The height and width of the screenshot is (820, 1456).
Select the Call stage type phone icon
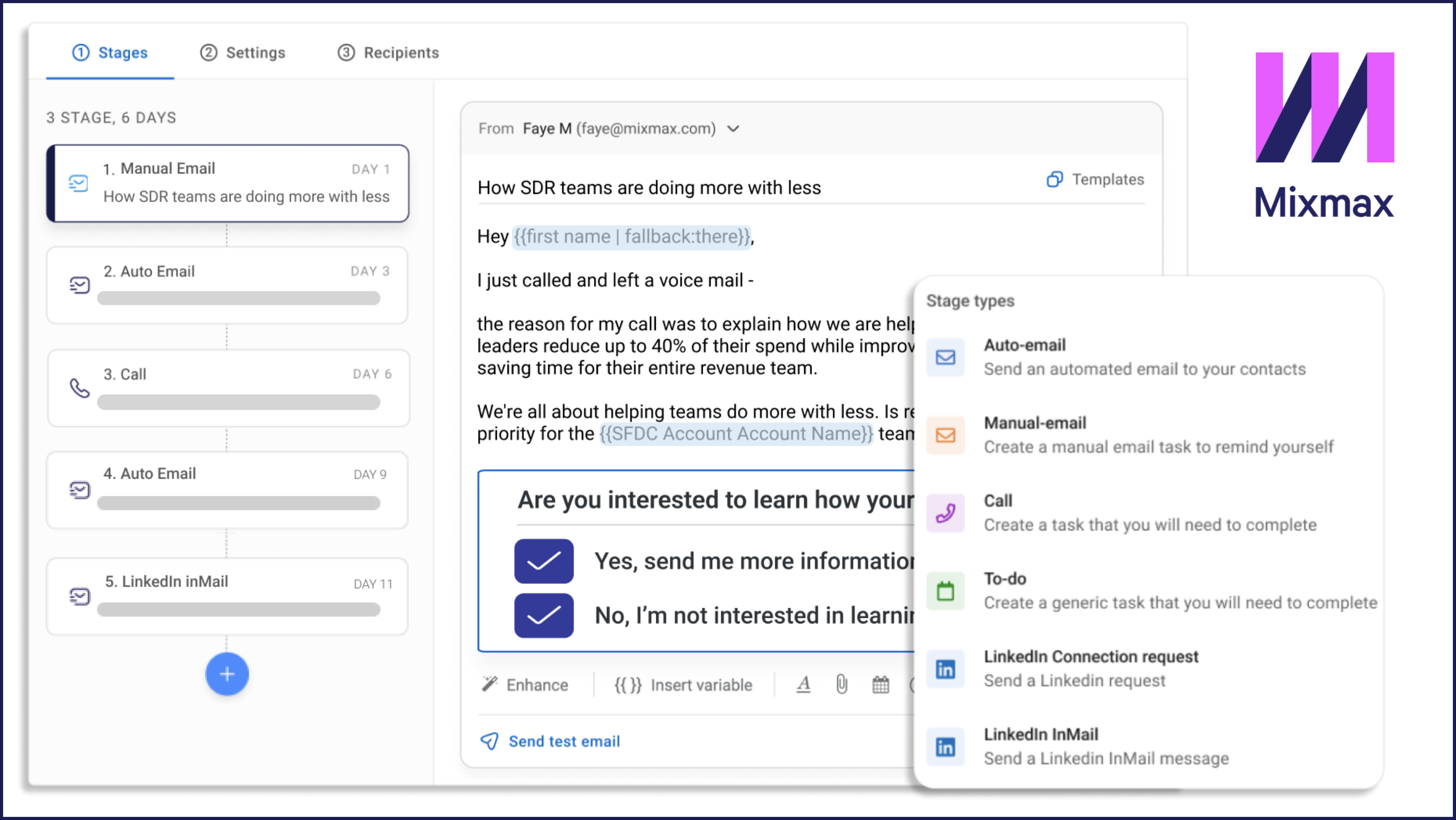coord(945,513)
